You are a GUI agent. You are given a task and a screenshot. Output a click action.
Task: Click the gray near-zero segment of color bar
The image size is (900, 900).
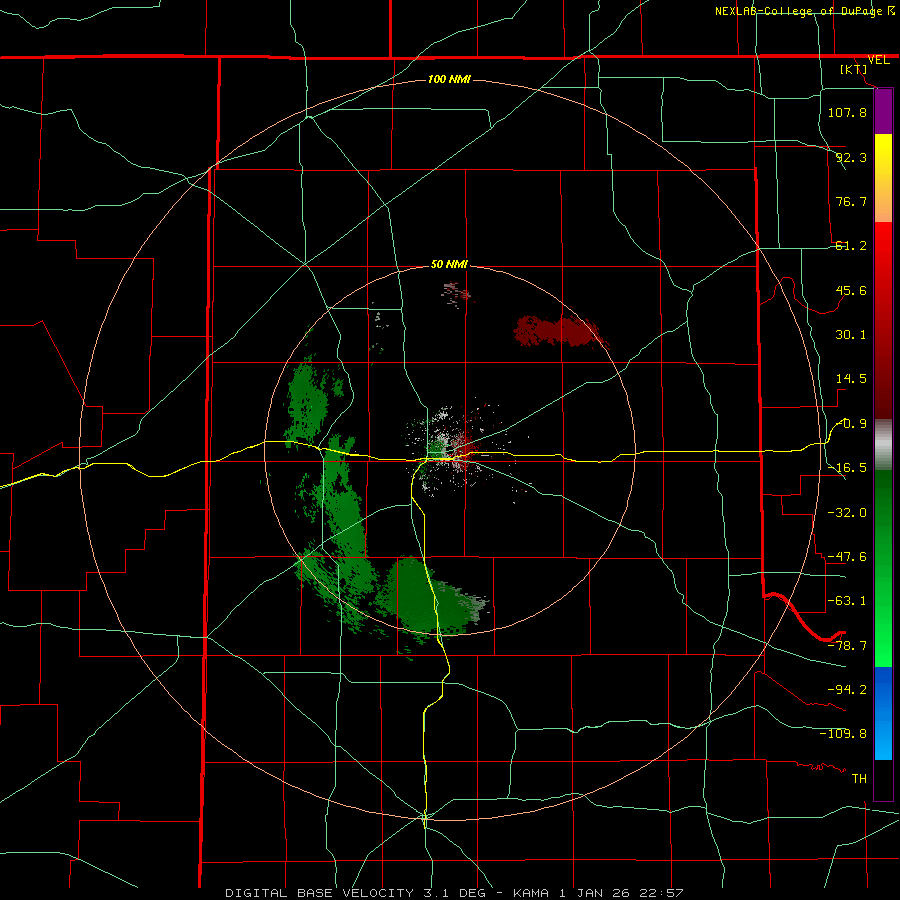(x=883, y=445)
